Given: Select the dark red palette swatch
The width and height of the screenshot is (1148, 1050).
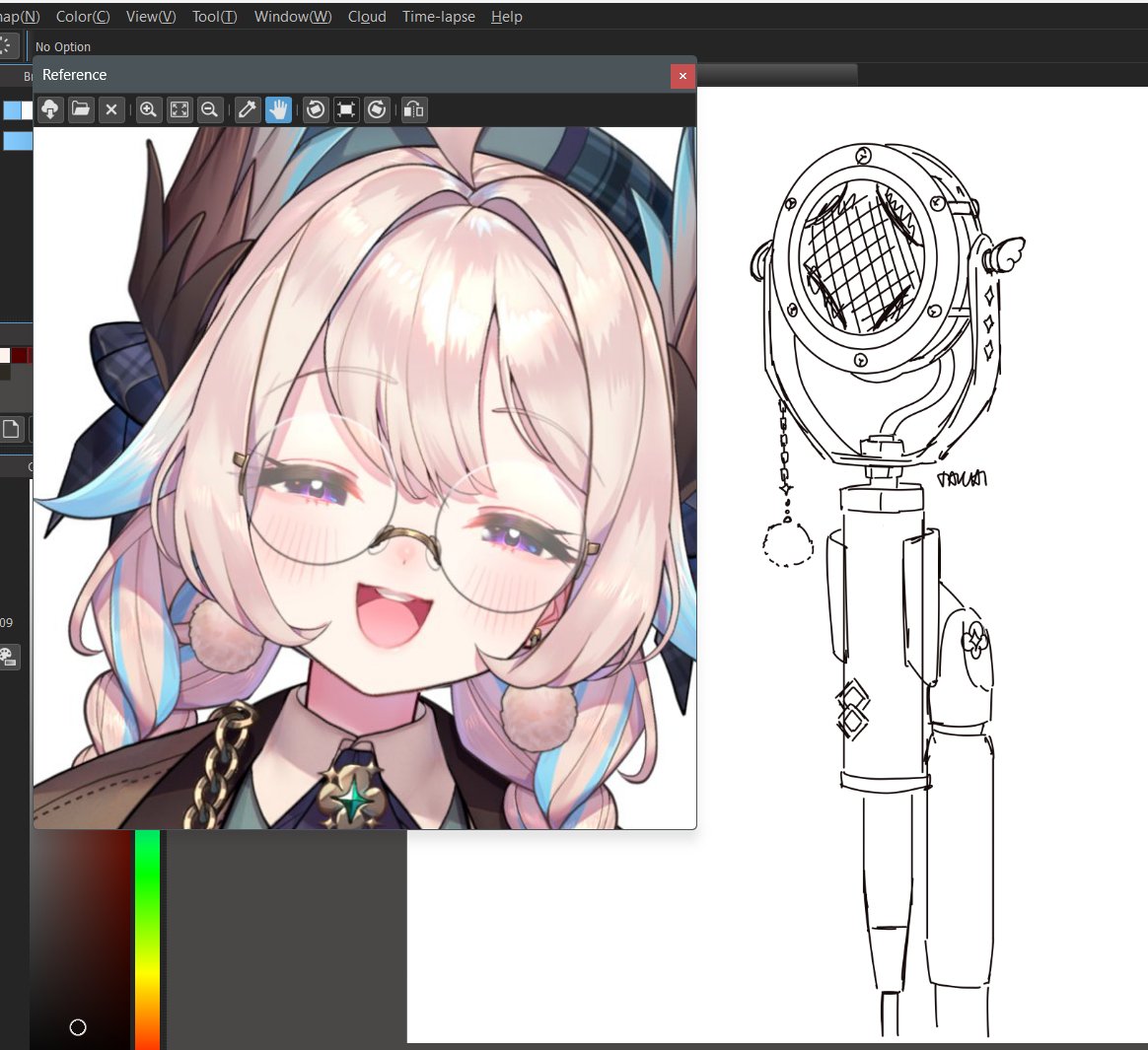Looking at the screenshot, I should pyautogui.click(x=19, y=356).
